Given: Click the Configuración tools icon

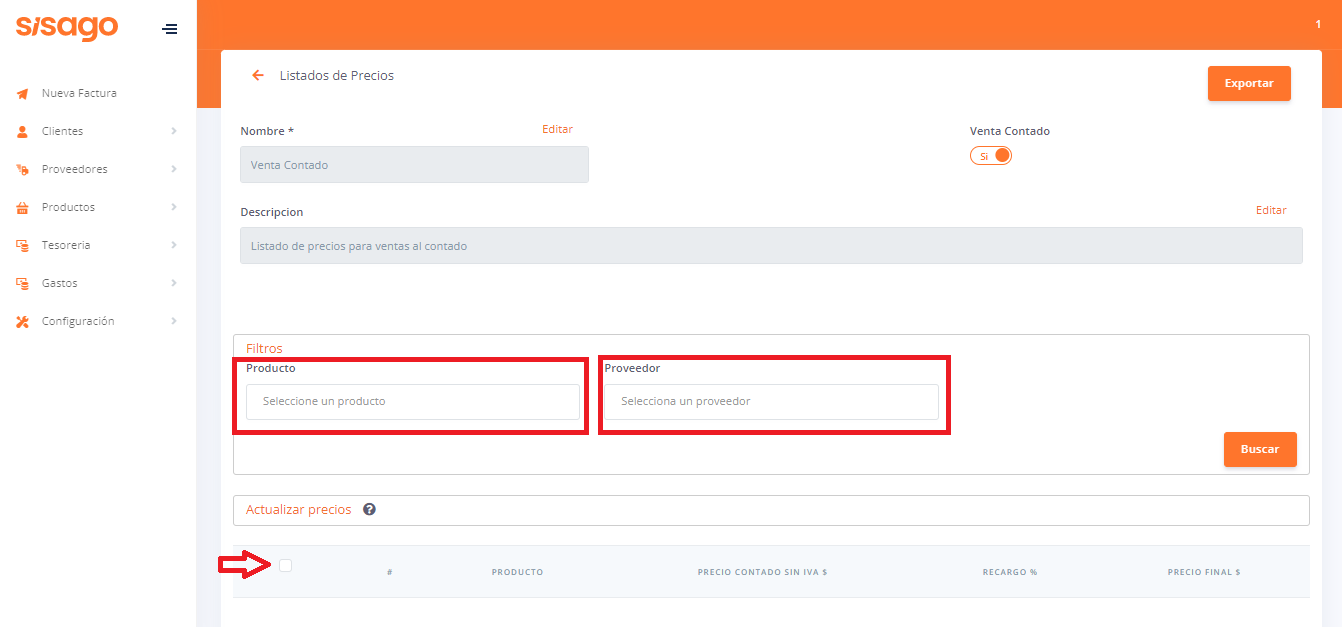Looking at the screenshot, I should tap(22, 322).
